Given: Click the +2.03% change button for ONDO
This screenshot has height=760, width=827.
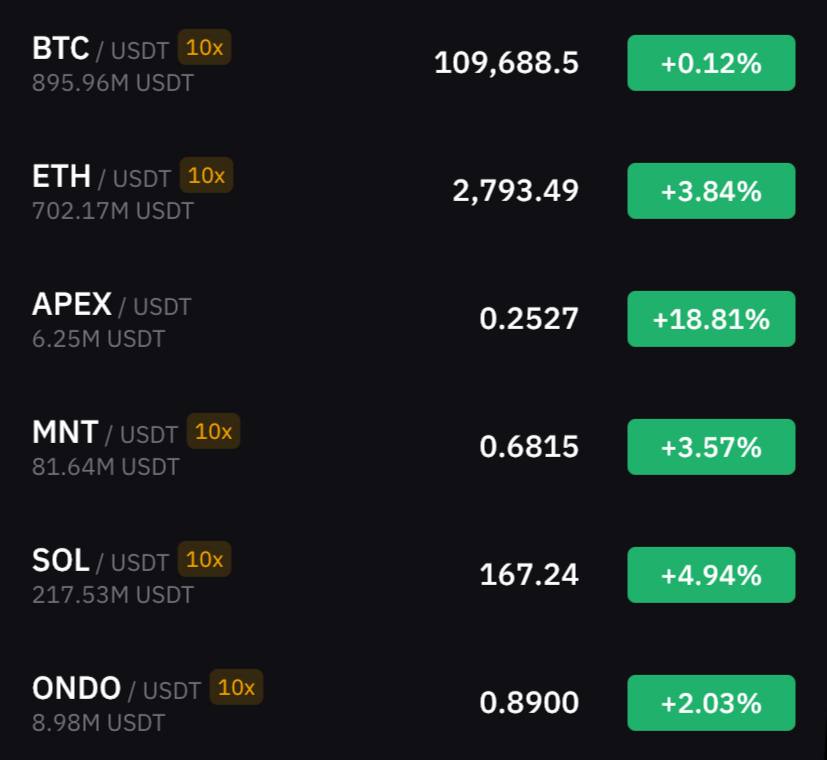Looking at the screenshot, I should click(x=711, y=703).
